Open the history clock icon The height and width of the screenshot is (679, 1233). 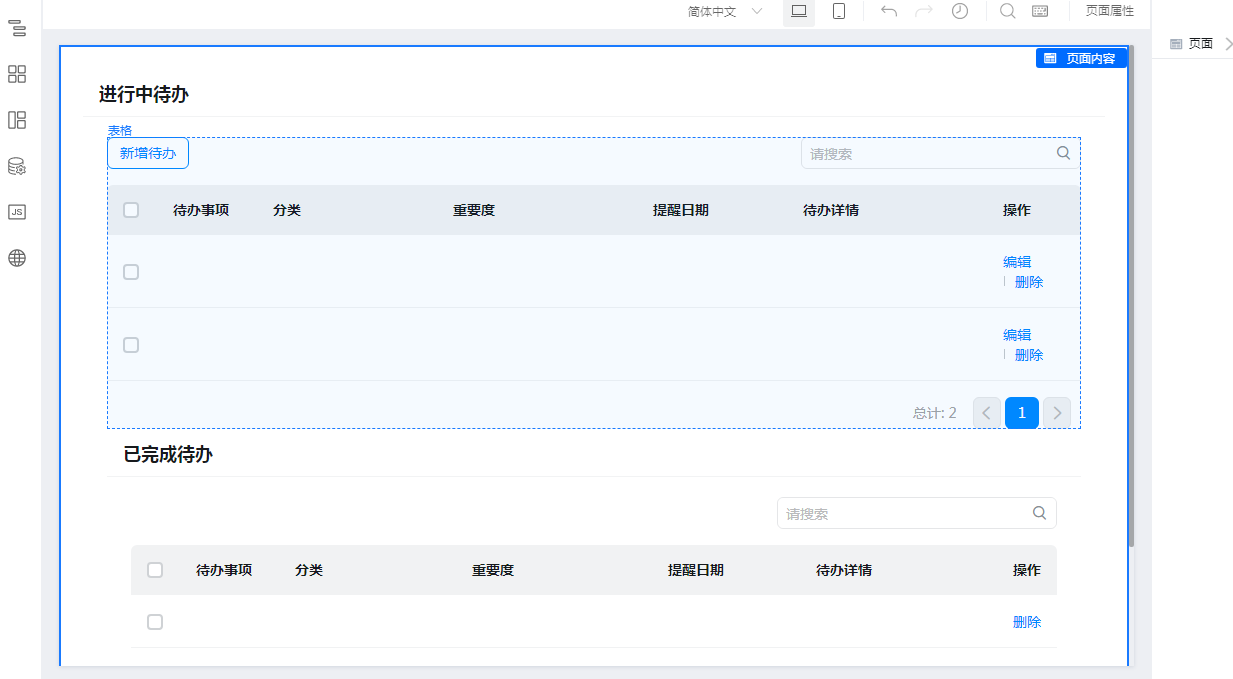click(x=959, y=11)
